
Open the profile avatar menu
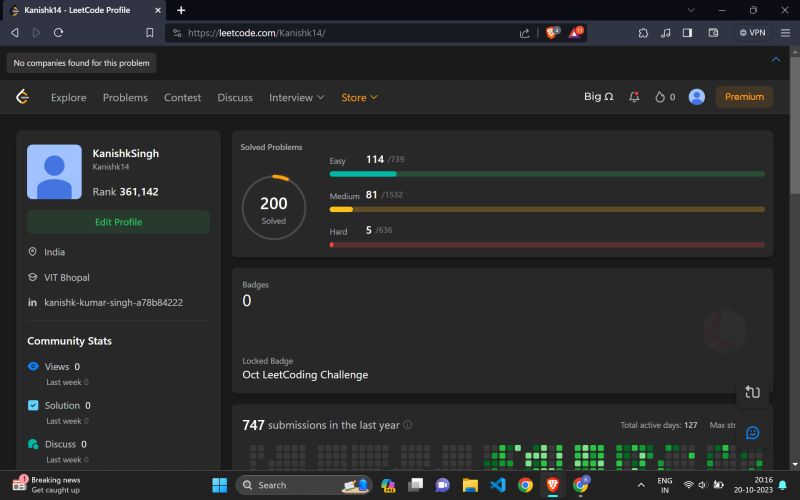[696, 97]
